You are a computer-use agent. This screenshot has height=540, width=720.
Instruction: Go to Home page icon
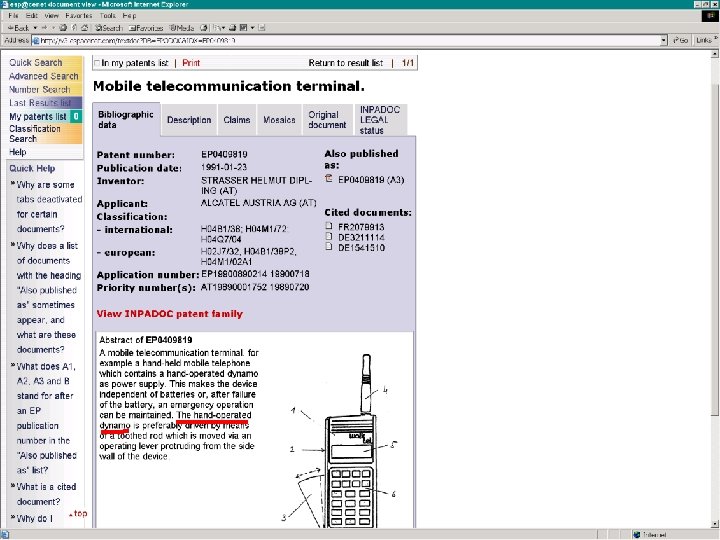pyautogui.click(x=84, y=28)
